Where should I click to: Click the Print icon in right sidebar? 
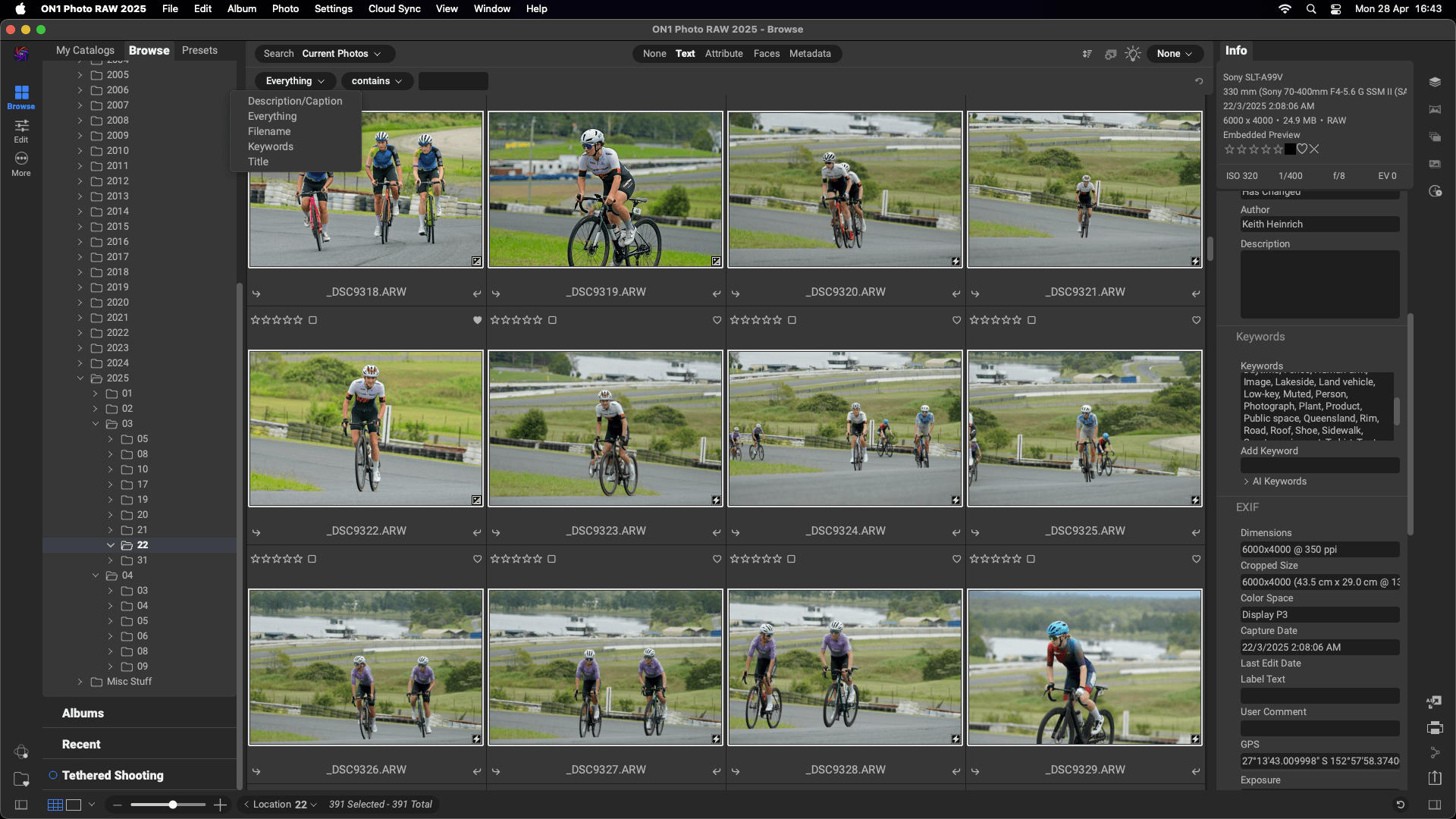(x=1435, y=728)
